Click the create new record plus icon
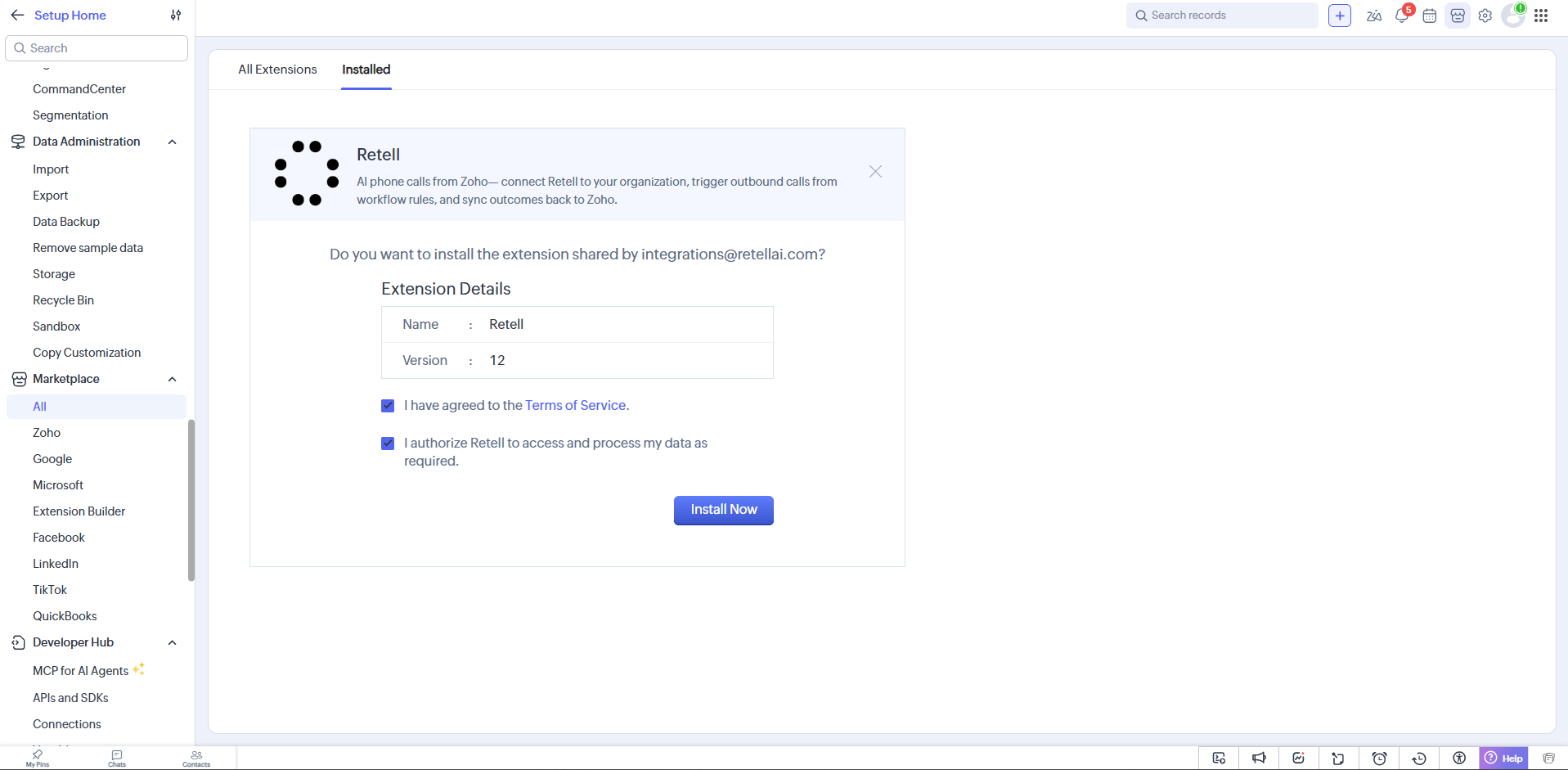Image resolution: width=1568 pixels, height=770 pixels. tap(1340, 16)
